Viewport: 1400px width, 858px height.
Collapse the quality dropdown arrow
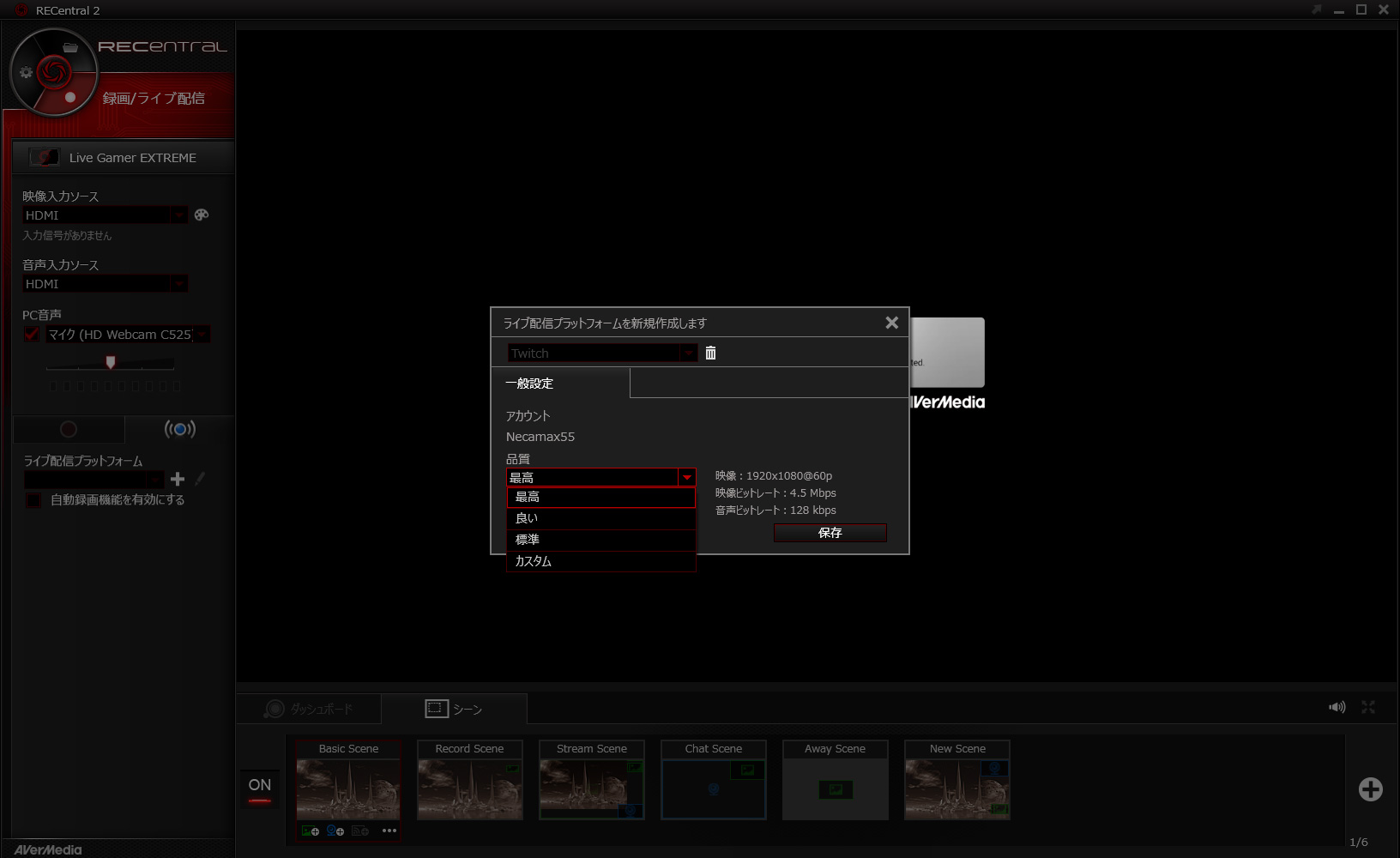tap(686, 478)
